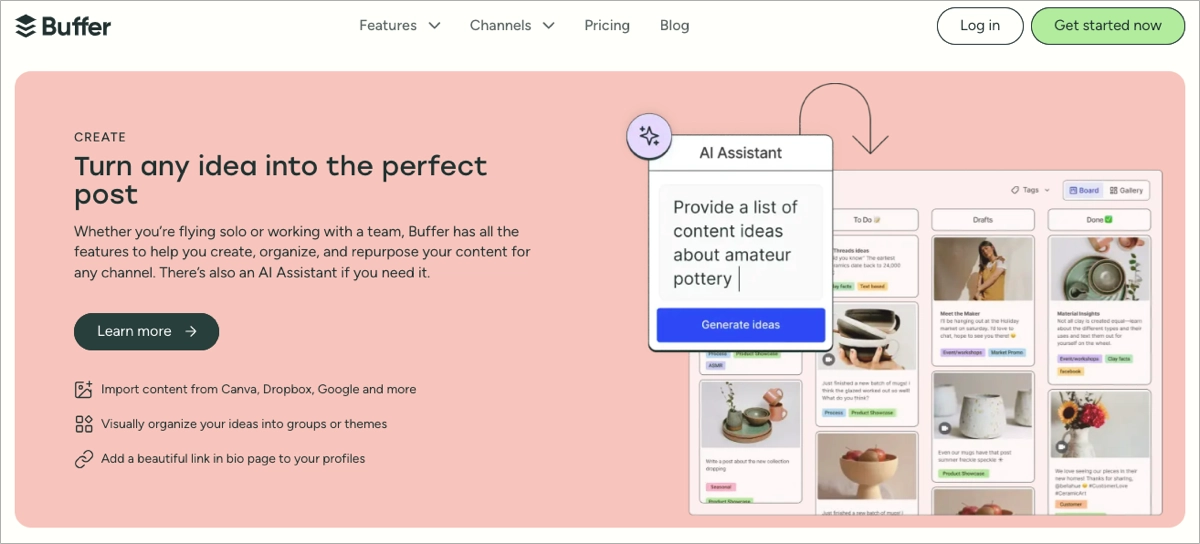Viewport: 1200px width, 544px height.
Task: Click the Log in button
Action: 980,26
